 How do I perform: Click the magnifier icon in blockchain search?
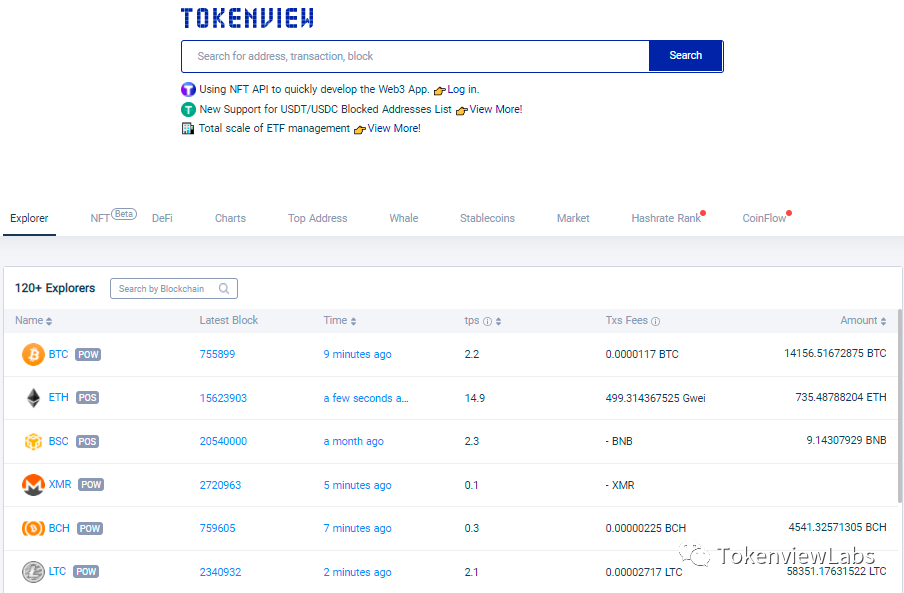pyautogui.click(x=224, y=289)
